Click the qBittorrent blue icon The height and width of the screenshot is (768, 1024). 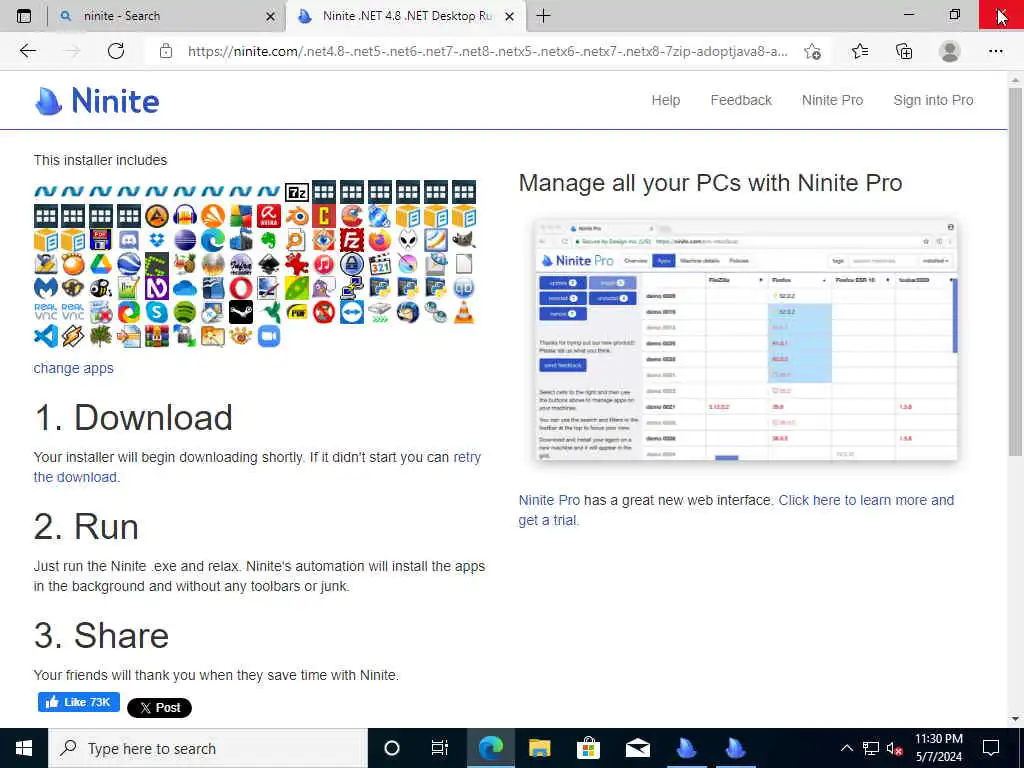coord(464,288)
